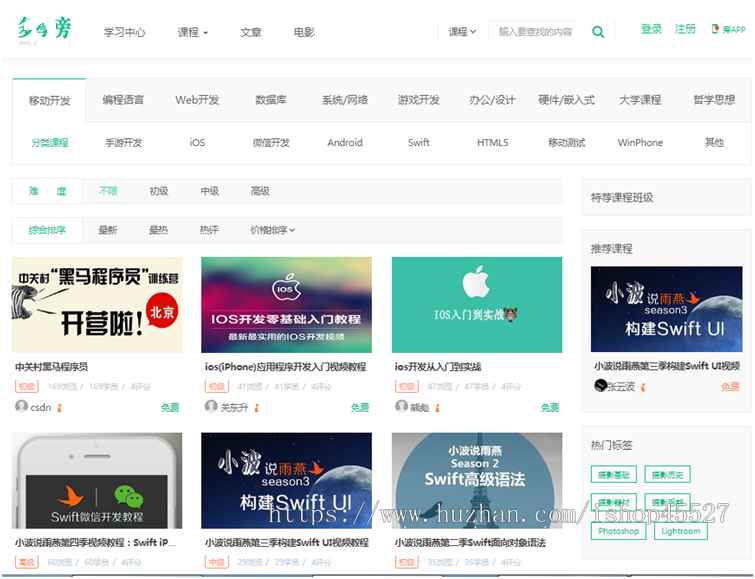Image resolution: width=755 pixels, height=579 pixels.
Task: Set difficulty filter to 中级
Action: pos(209,191)
